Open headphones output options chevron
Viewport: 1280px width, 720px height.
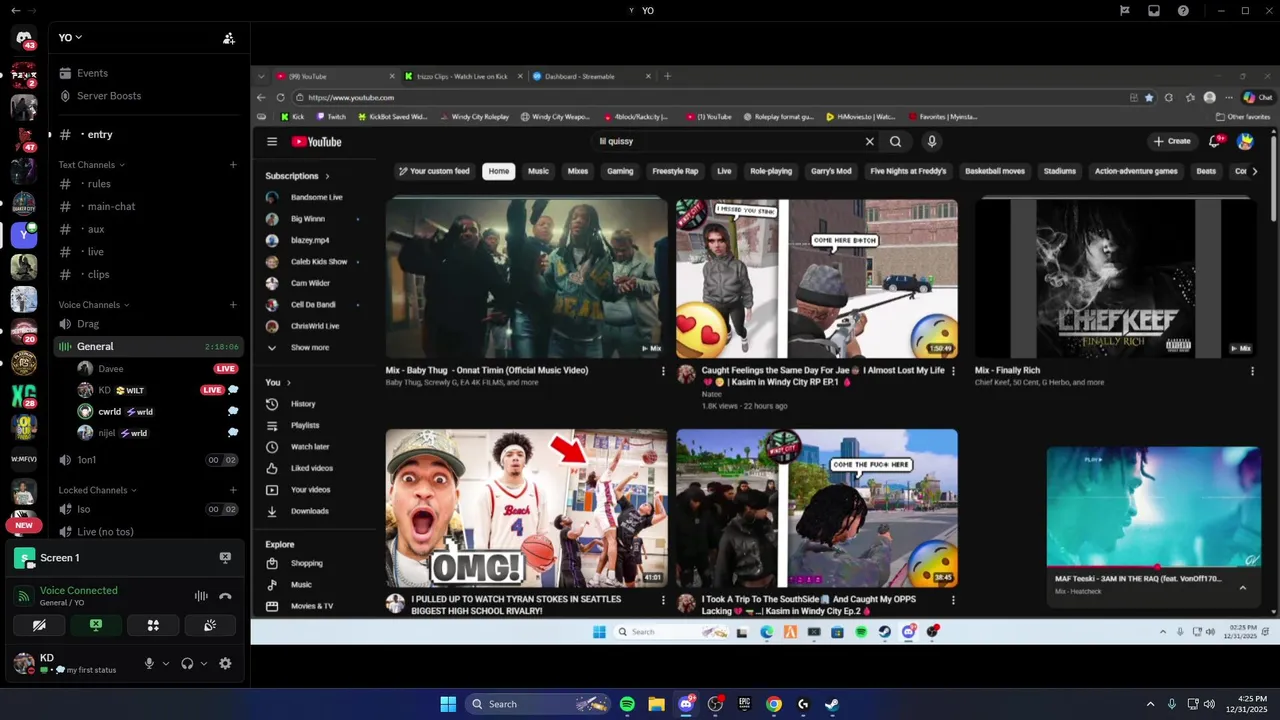204,663
